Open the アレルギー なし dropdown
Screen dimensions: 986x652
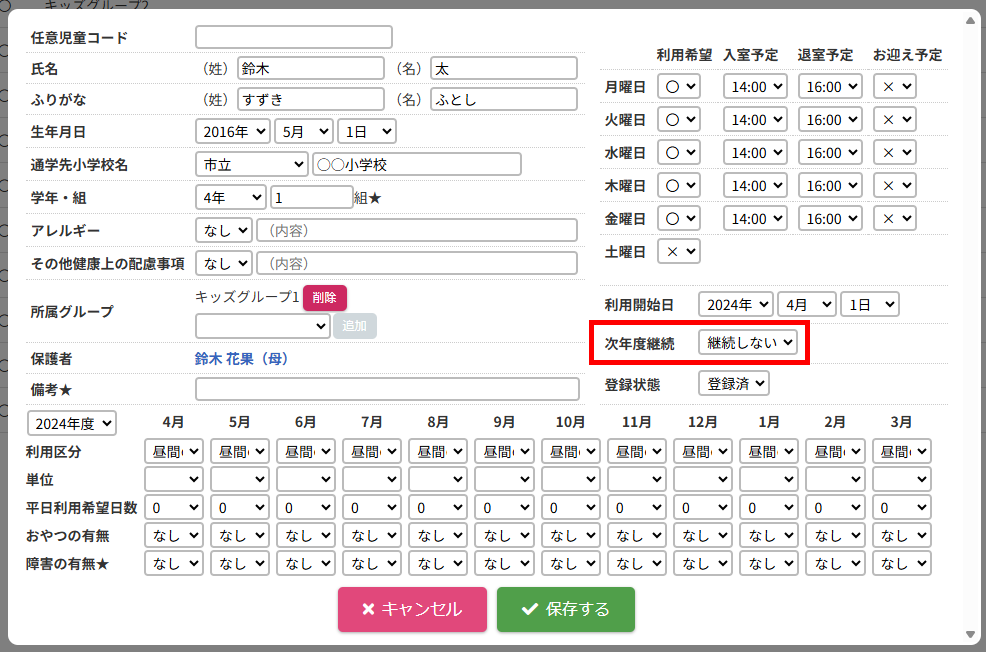click(223, 230)
